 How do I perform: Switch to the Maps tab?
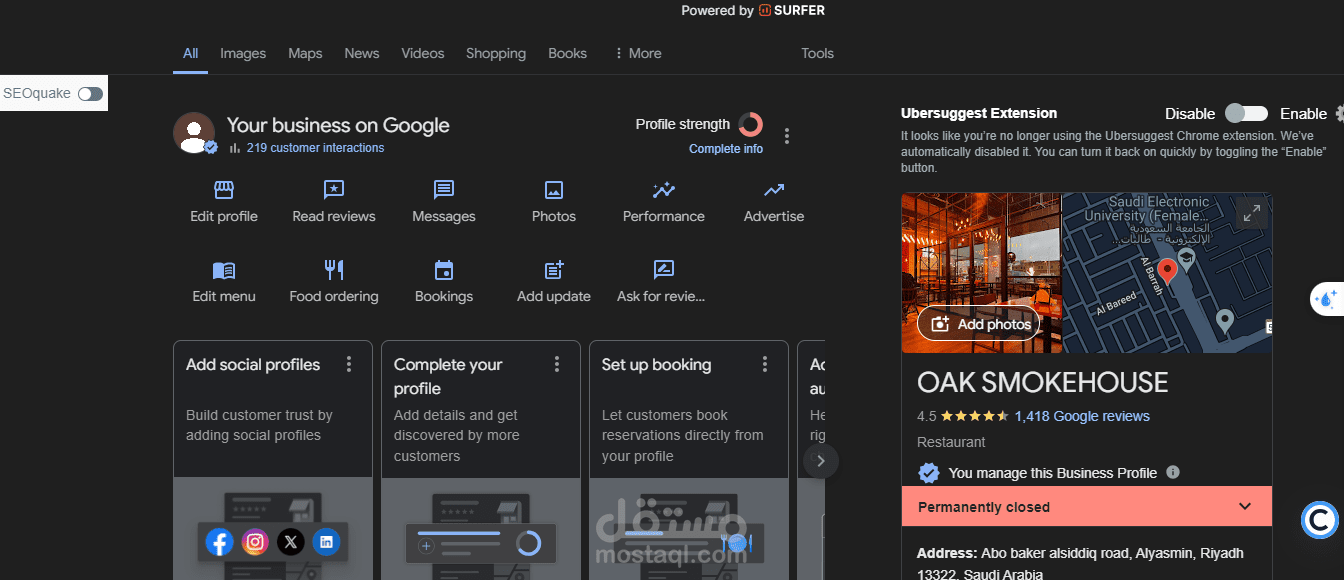[x=305, y=53]
